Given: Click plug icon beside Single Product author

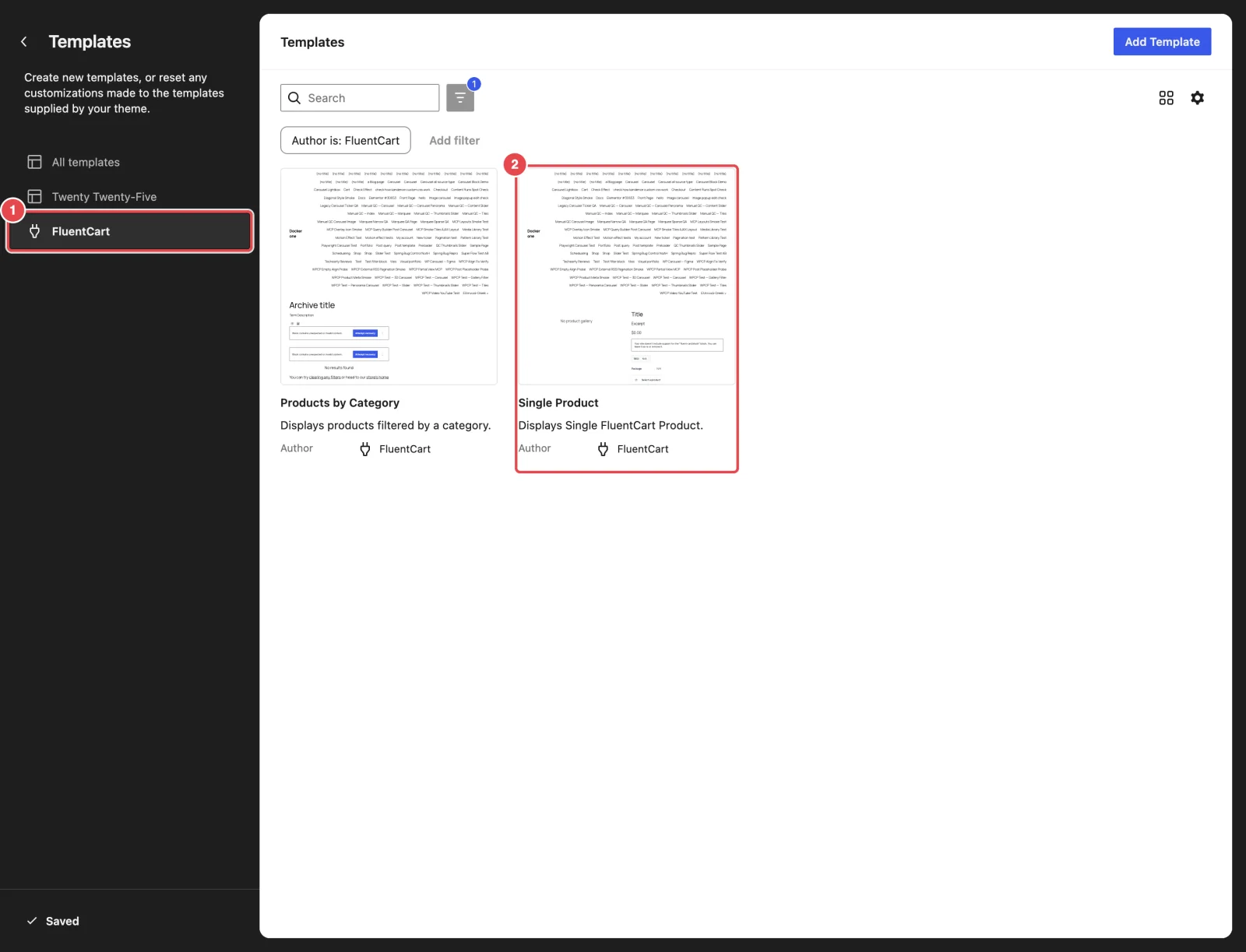Looking at the screenshot, I should [x=604, y=449].
